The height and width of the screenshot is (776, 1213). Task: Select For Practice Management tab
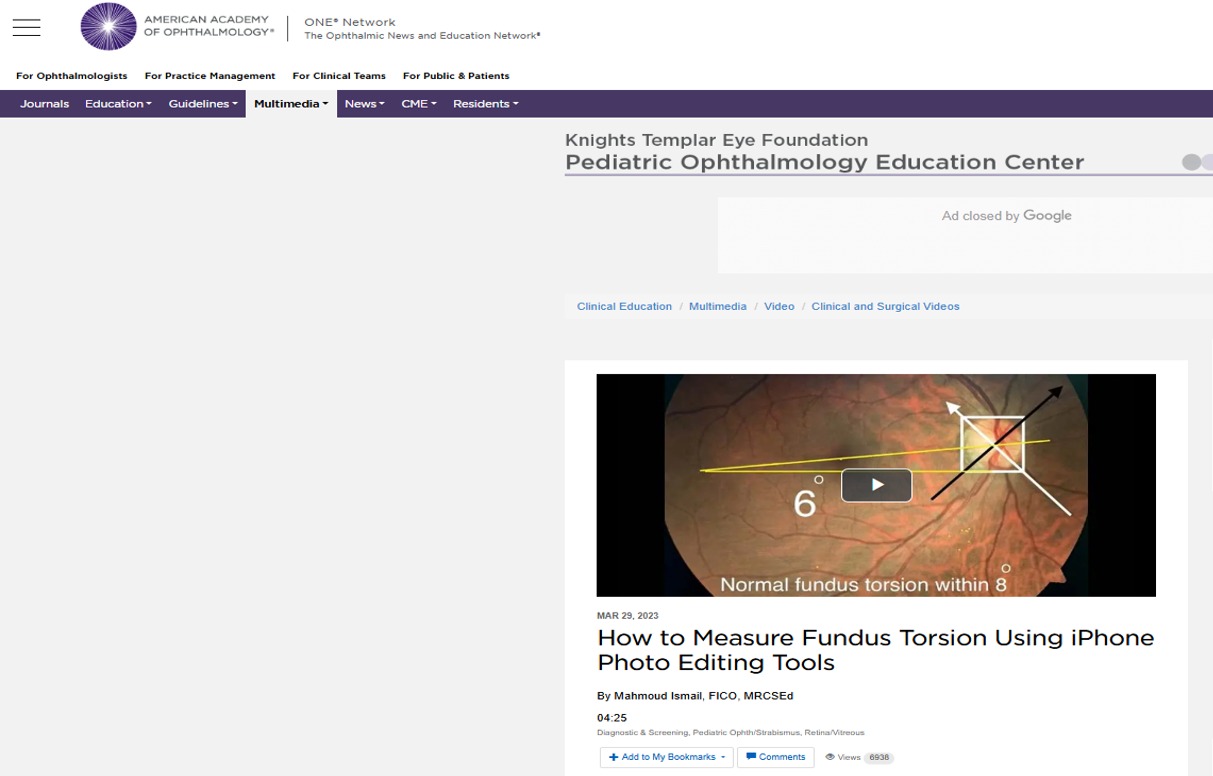(x=210, y=76)
